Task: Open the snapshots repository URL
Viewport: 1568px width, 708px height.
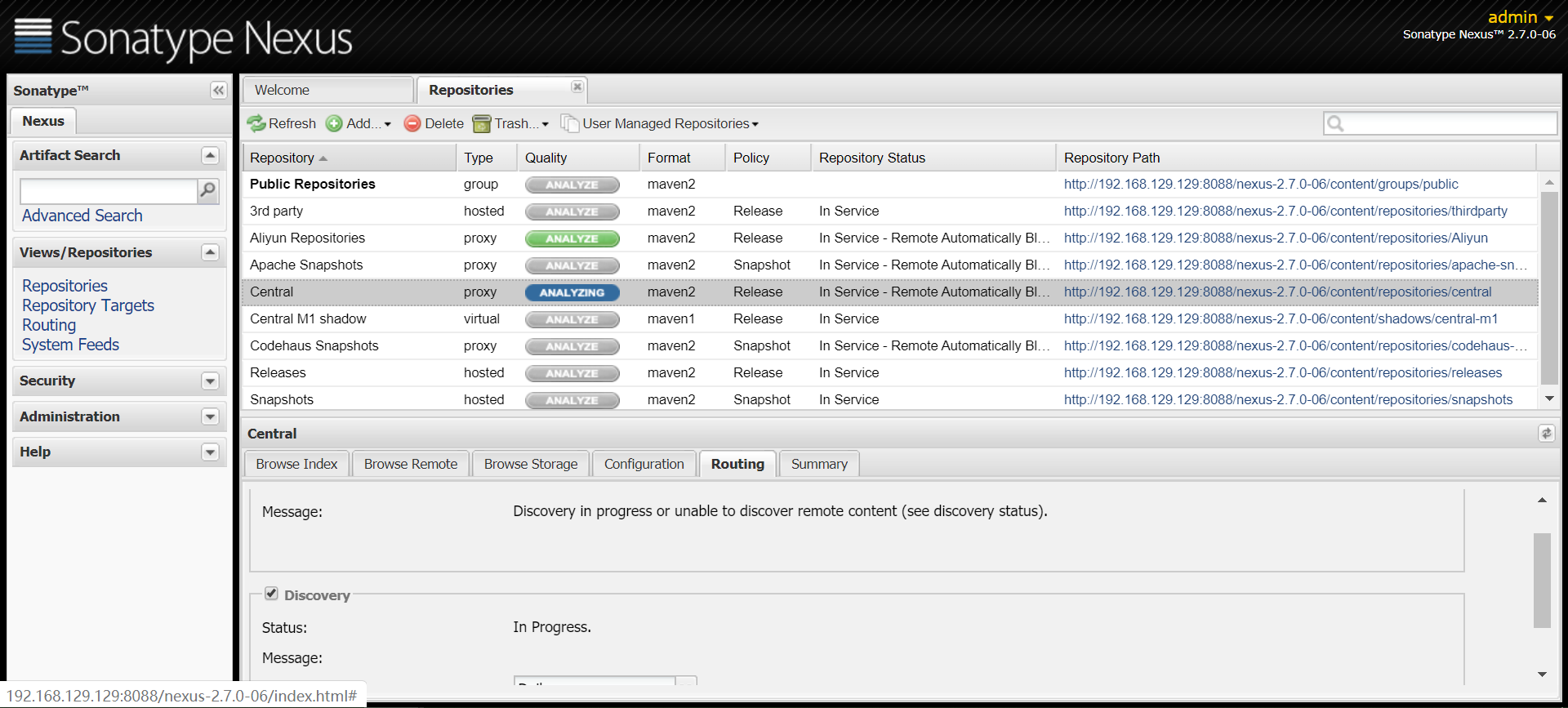Action: click(1288, 400)
